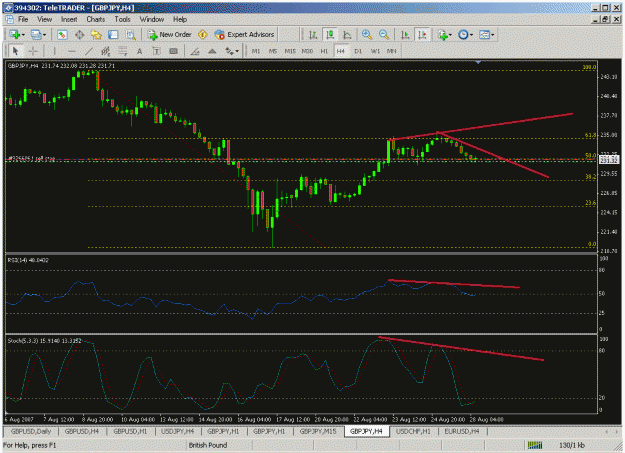This screenshot has width=625, height=453.
Task: Switch timeframe to H1 in toolbar
Action: (x=324, y=51)
